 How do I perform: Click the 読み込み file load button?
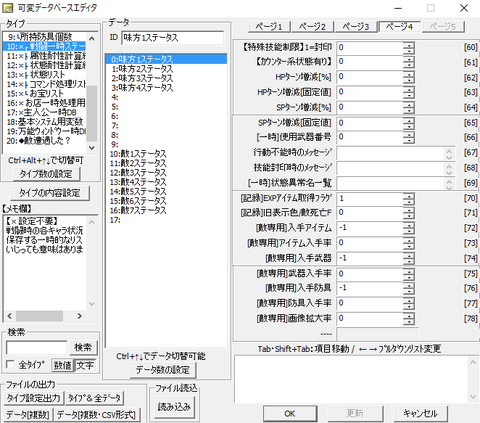pyautogui.click(x=174, y=407)
